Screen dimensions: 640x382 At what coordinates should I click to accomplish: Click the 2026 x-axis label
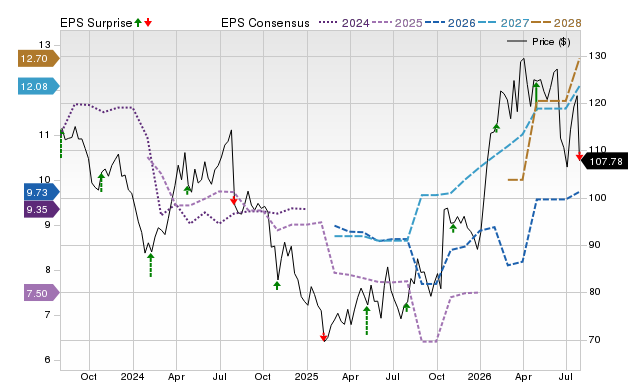[x=480, y=376]
